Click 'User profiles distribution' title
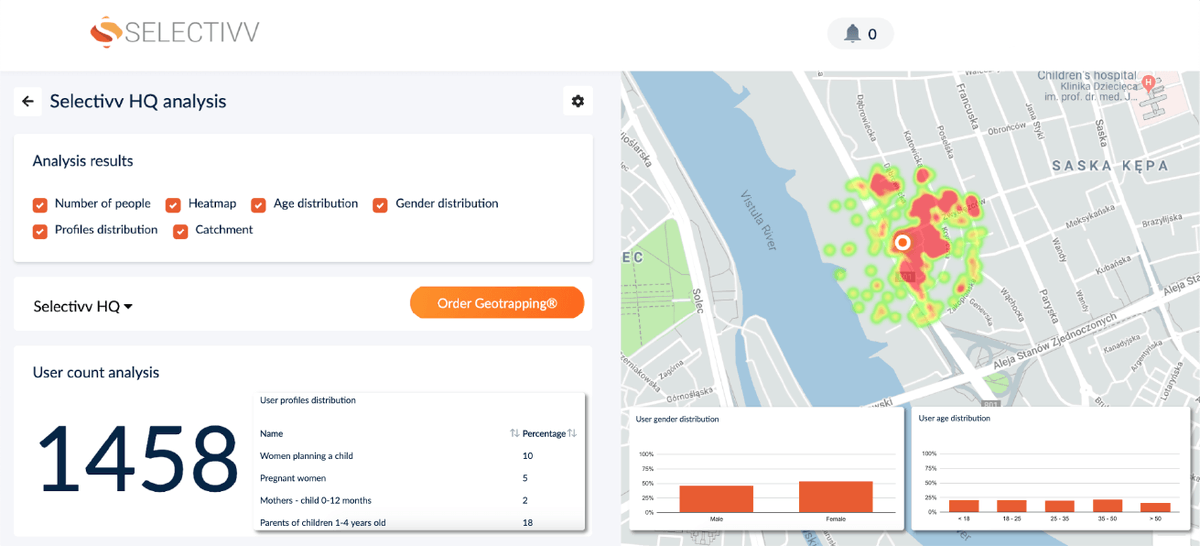This screenshot has width=1200, height=546. [307, 400]
